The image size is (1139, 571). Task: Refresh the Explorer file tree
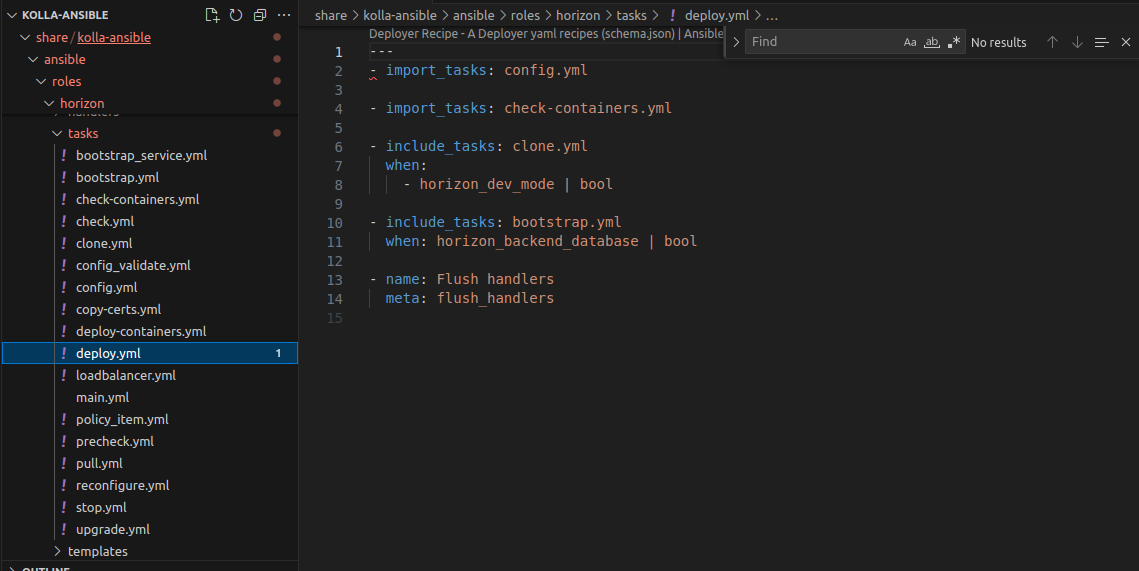(x=236, y=15)
